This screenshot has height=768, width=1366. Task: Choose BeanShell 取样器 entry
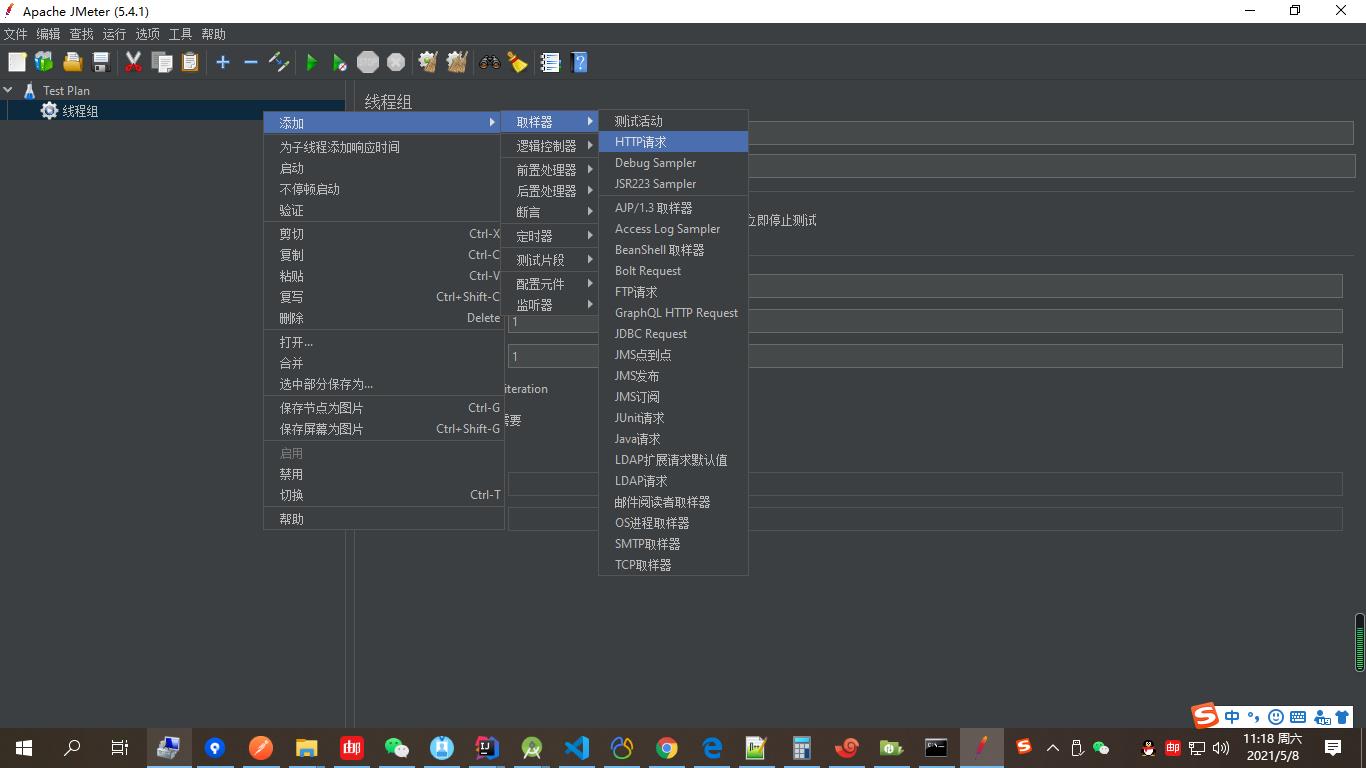[673, 250]
